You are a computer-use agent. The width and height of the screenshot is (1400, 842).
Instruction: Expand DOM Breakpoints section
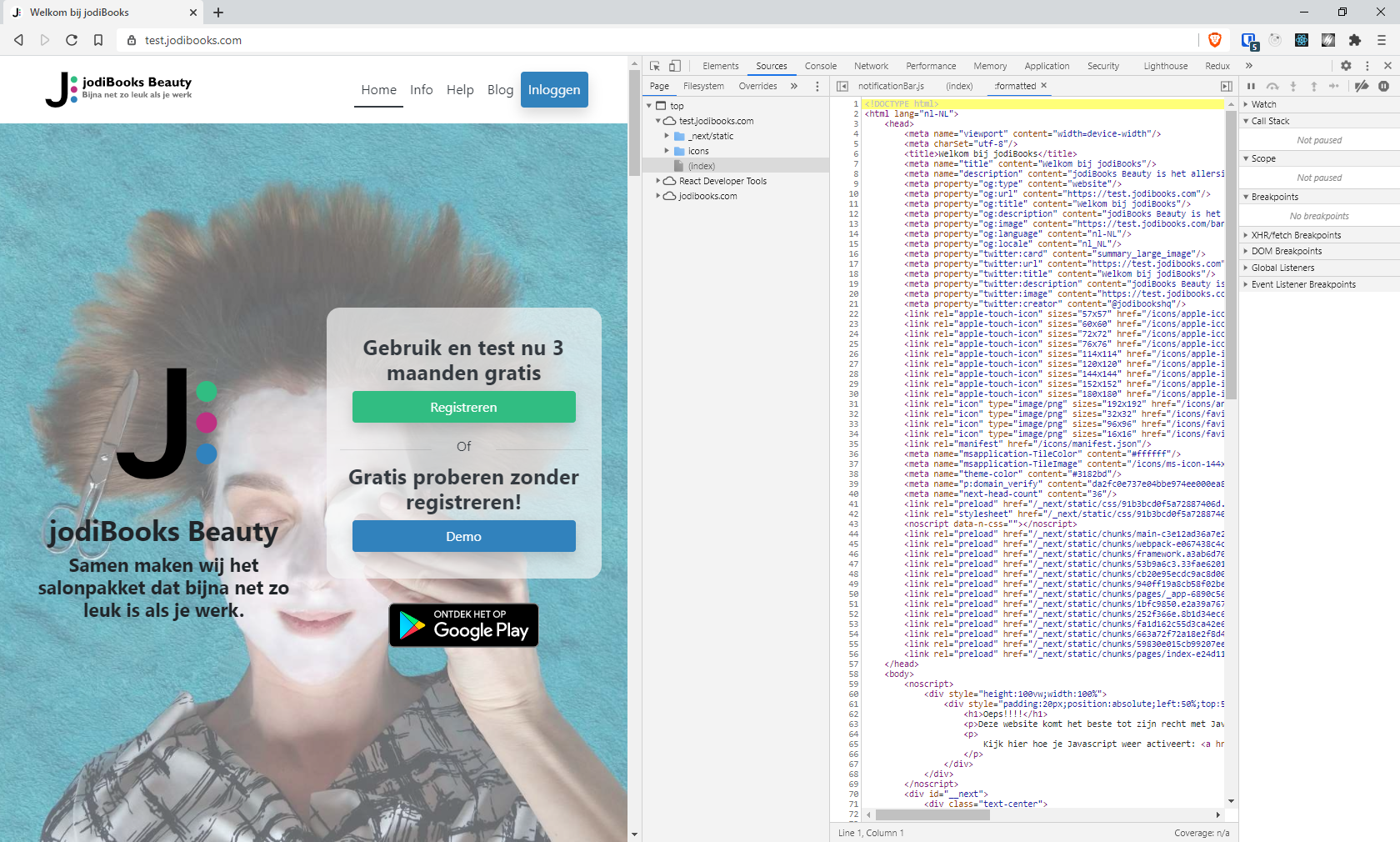(x=1319, y=251)
